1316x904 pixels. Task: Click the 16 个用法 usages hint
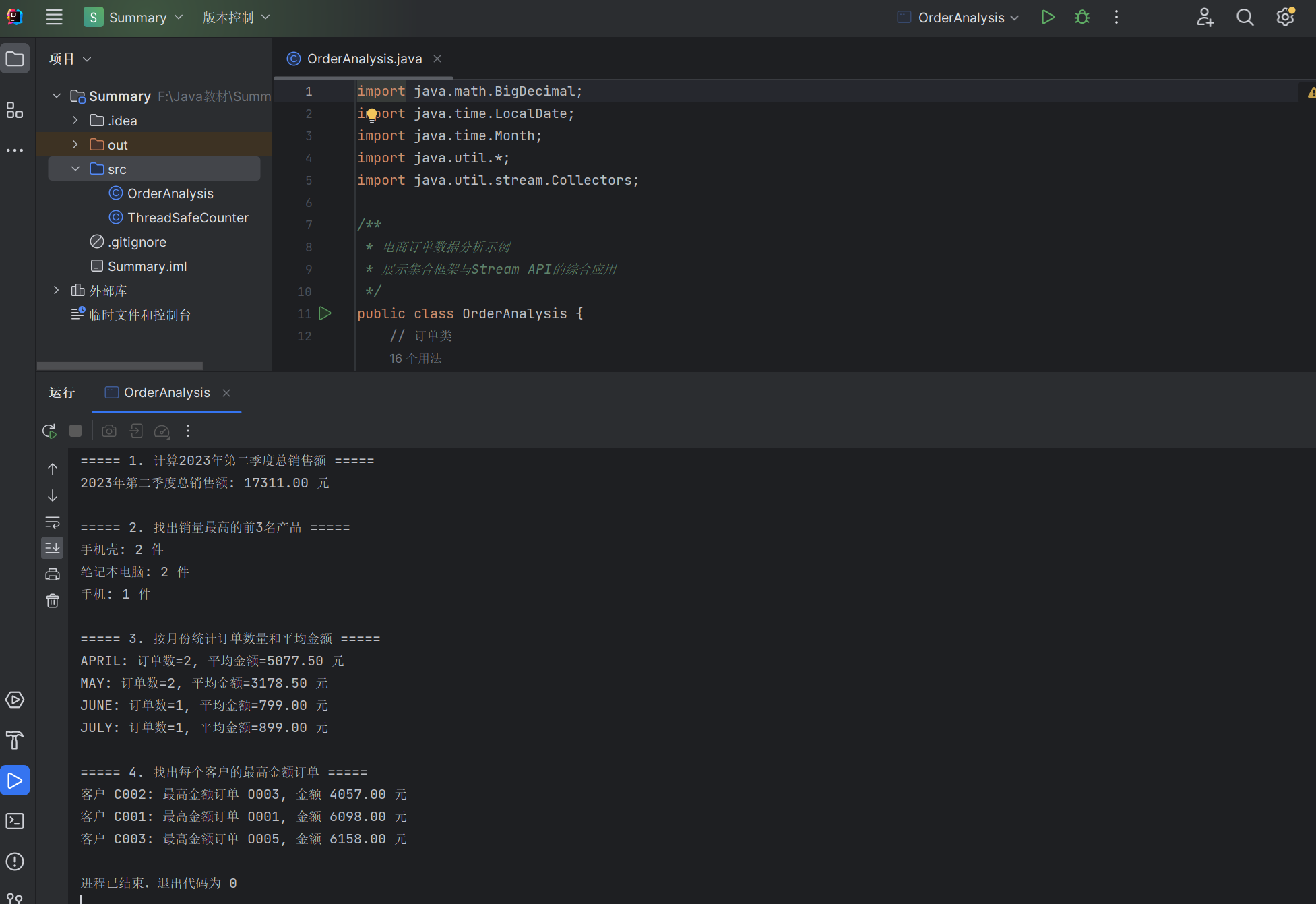pyautogui.click(x=415, y=359)
